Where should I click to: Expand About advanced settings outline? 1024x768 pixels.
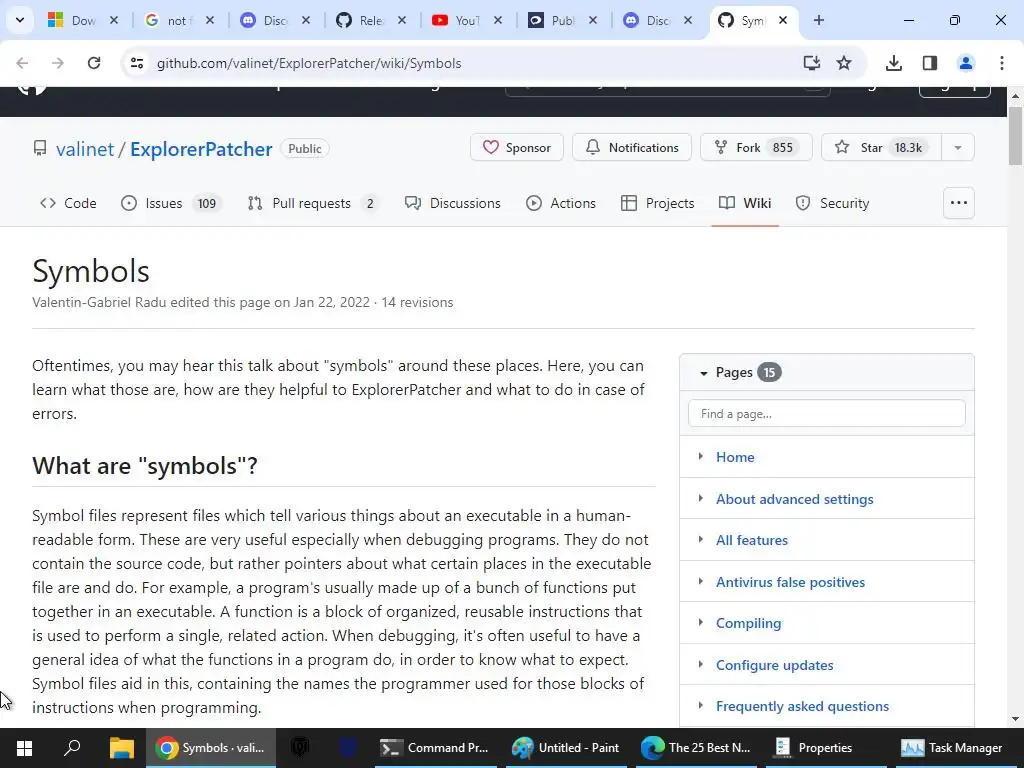[701, 498]
